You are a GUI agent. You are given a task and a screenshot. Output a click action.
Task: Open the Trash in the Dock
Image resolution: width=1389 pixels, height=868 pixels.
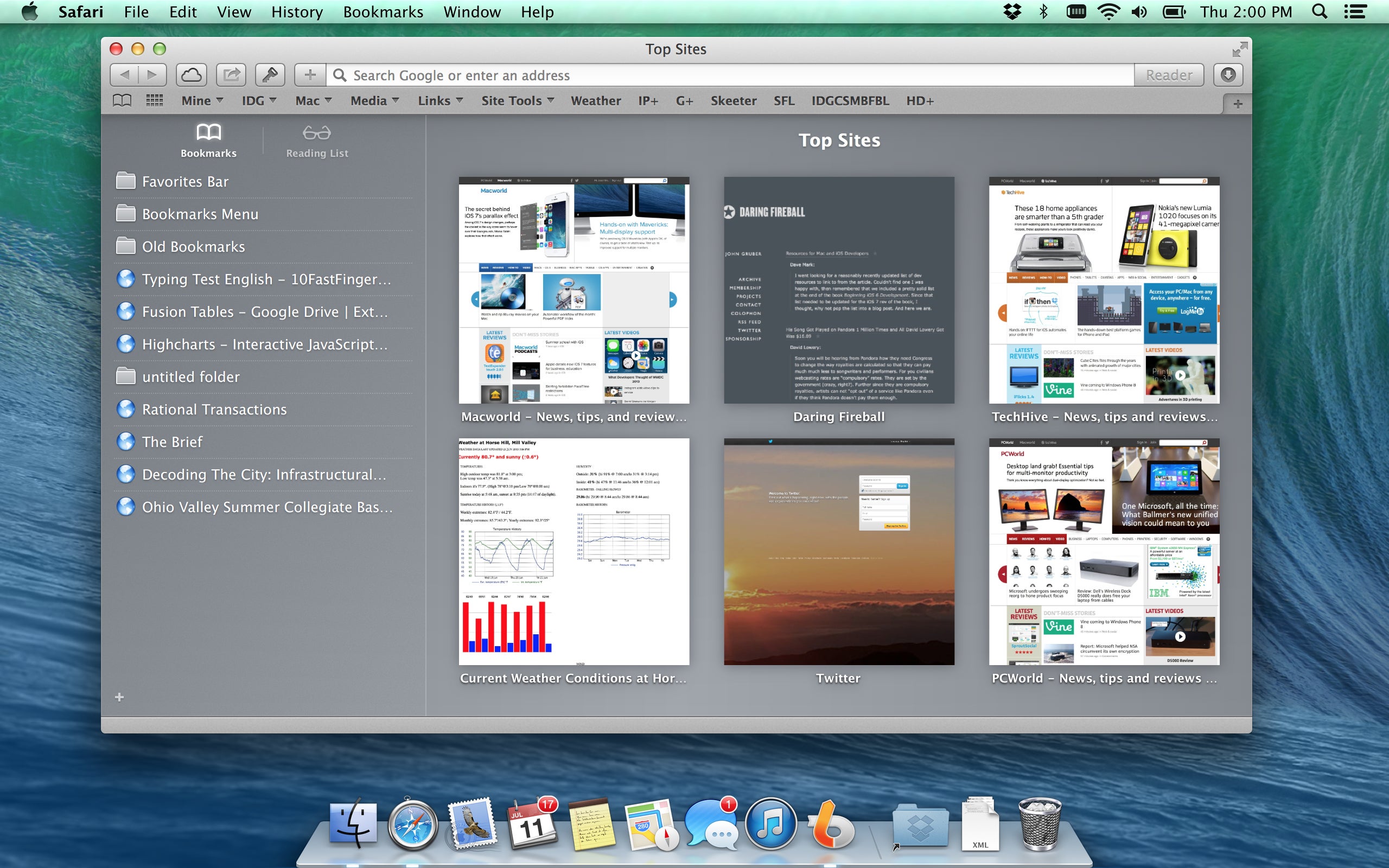click(x=1040, y=825)
